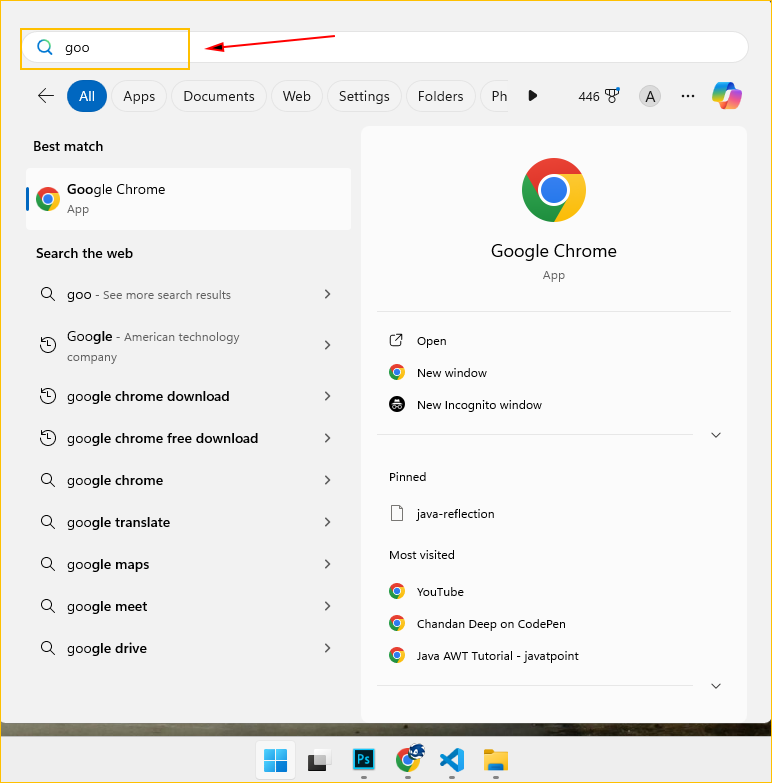Image resolution: width=772 pixels, height=783 pixels.
Task: Open Photoshop from the taskbar
Action: click(363, 760)
